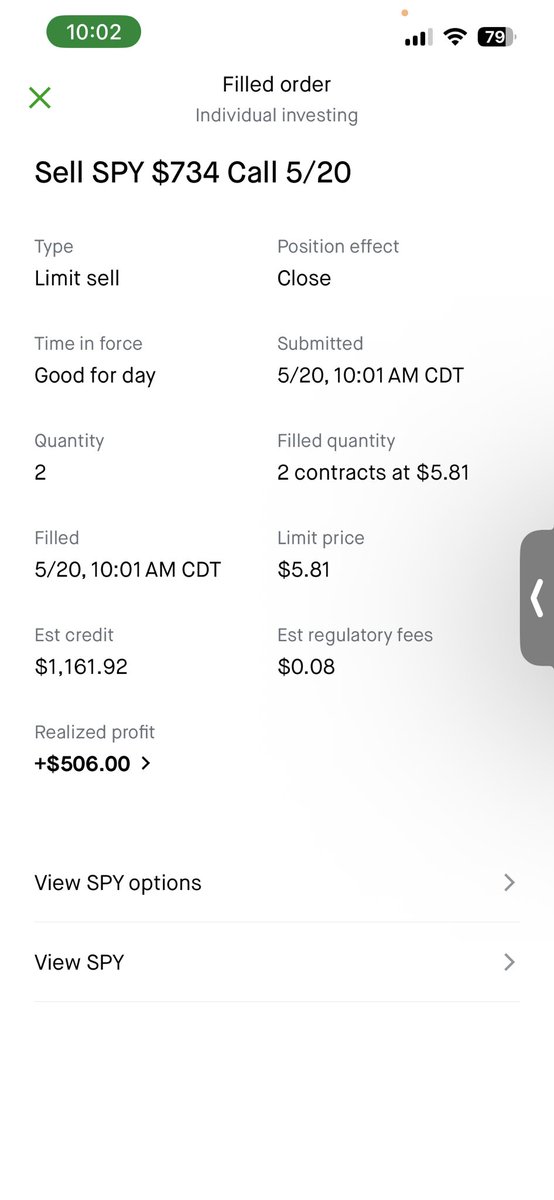This screenshot has width=554, height=1200.
Task: Tap the green 10:02 time pill
Action: point(94,32)
